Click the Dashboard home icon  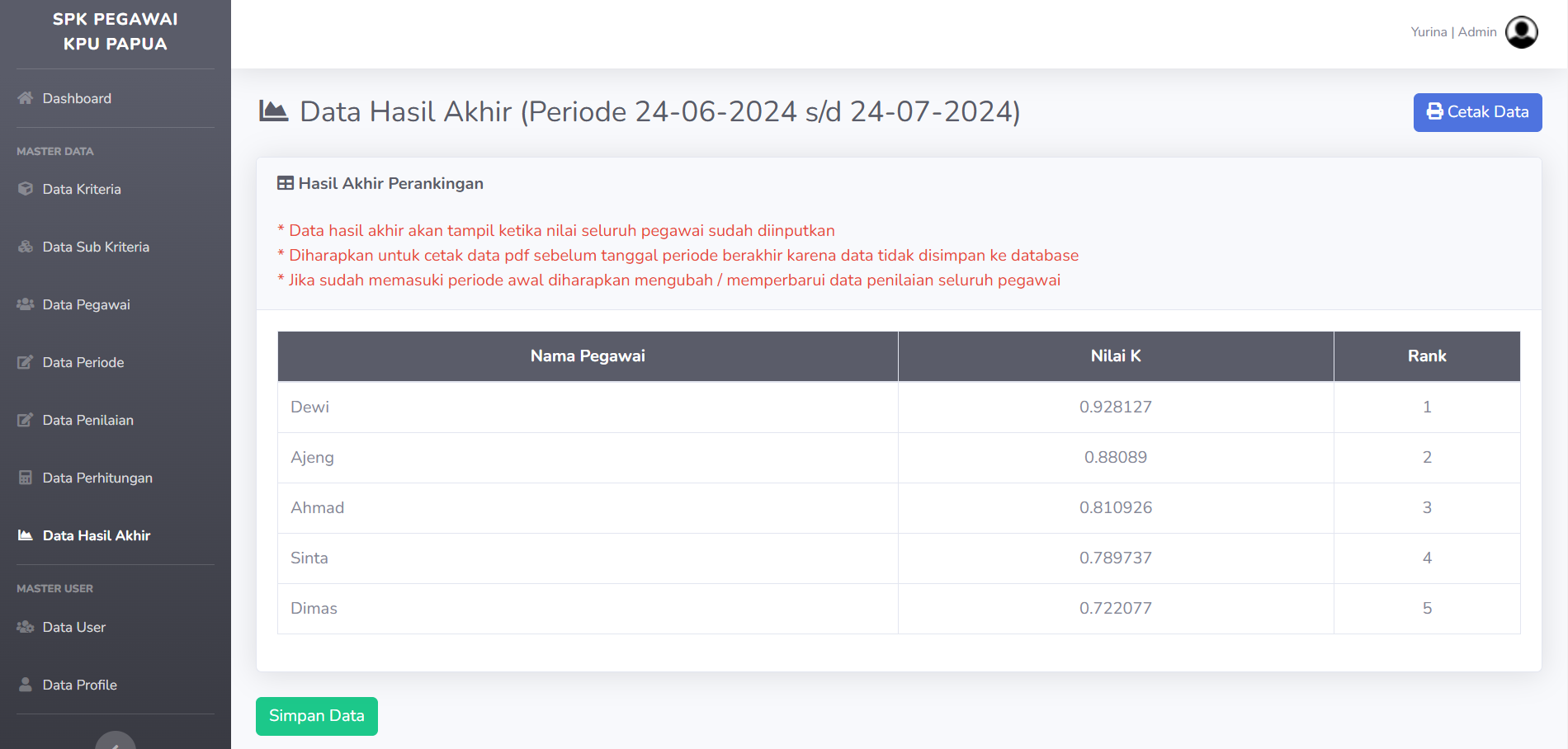26,98
